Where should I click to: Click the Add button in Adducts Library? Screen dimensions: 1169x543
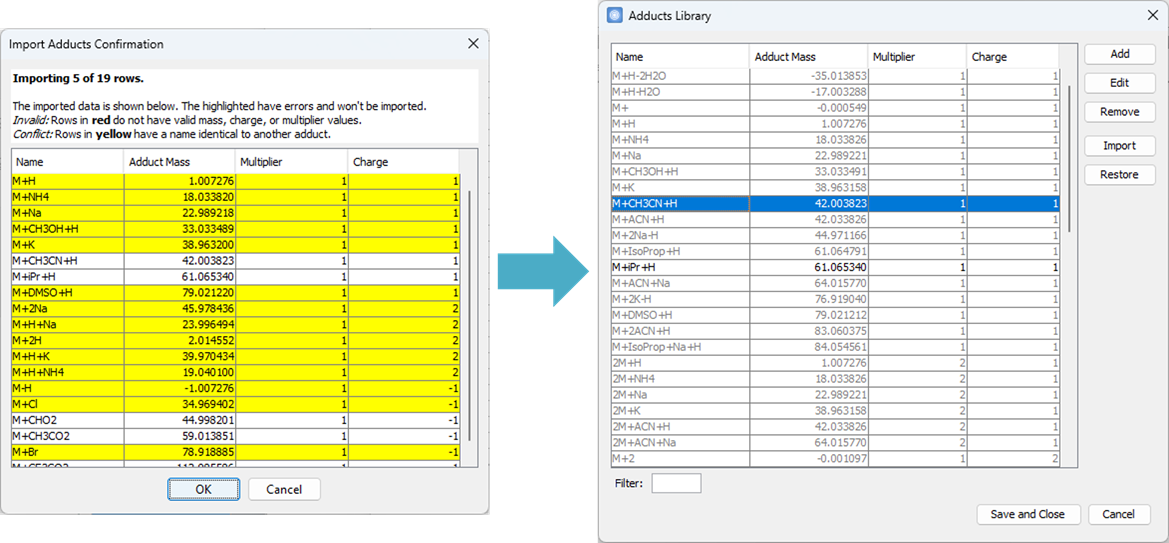[x=1119, y=54]
